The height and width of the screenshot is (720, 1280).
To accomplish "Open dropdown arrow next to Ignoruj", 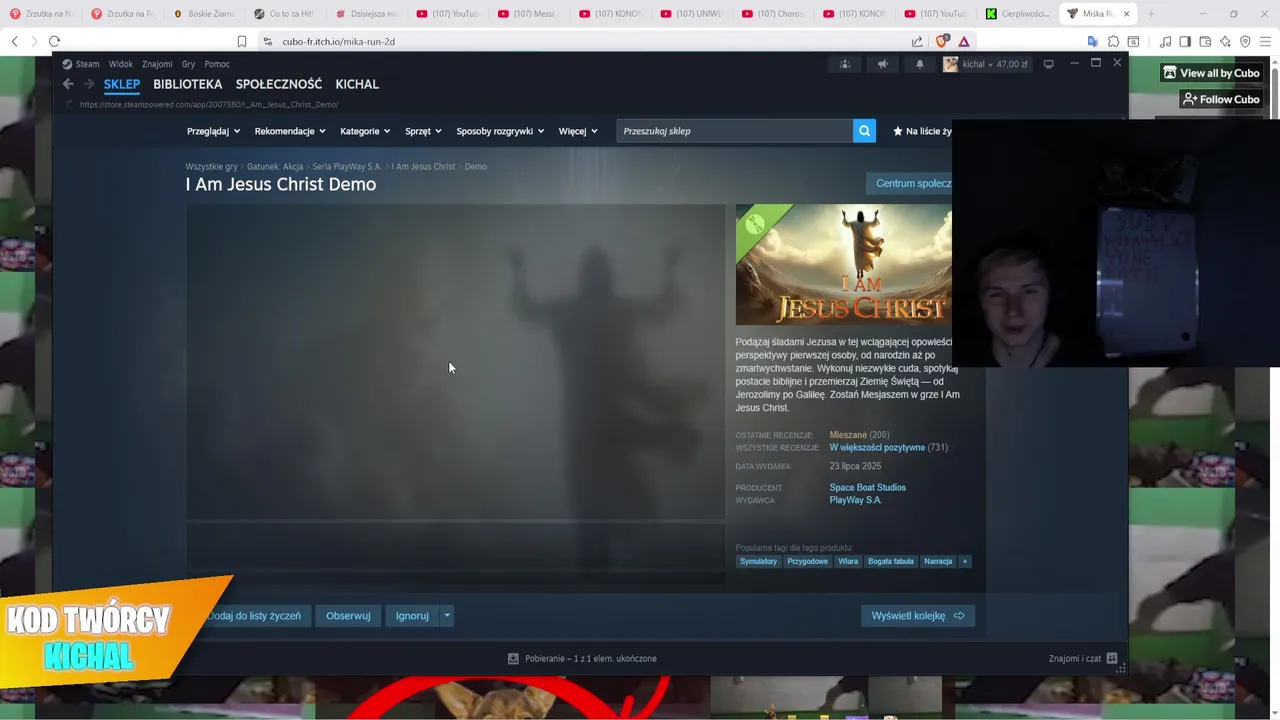I will pos(447,616).
